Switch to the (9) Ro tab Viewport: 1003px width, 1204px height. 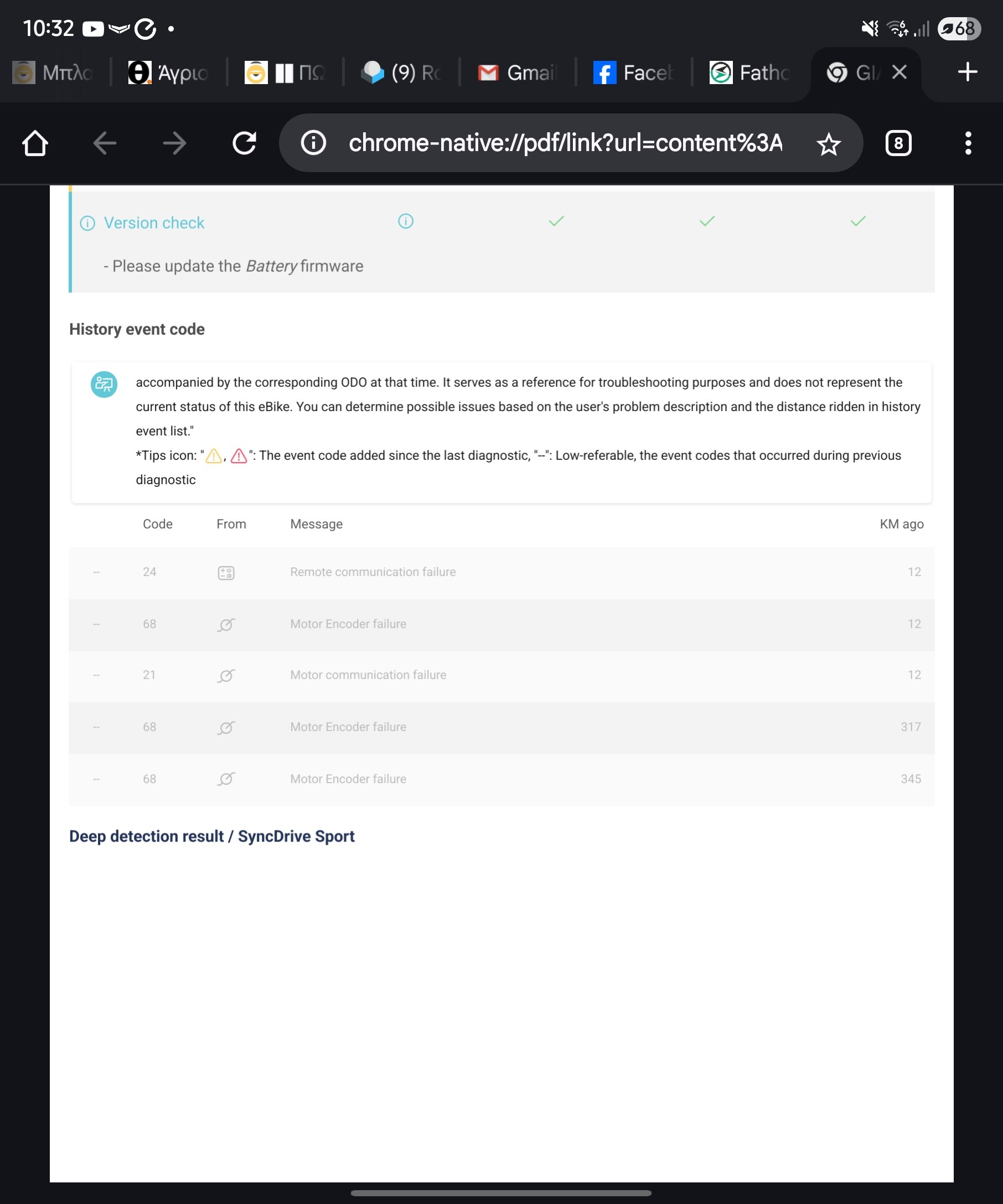coord(401,73)
